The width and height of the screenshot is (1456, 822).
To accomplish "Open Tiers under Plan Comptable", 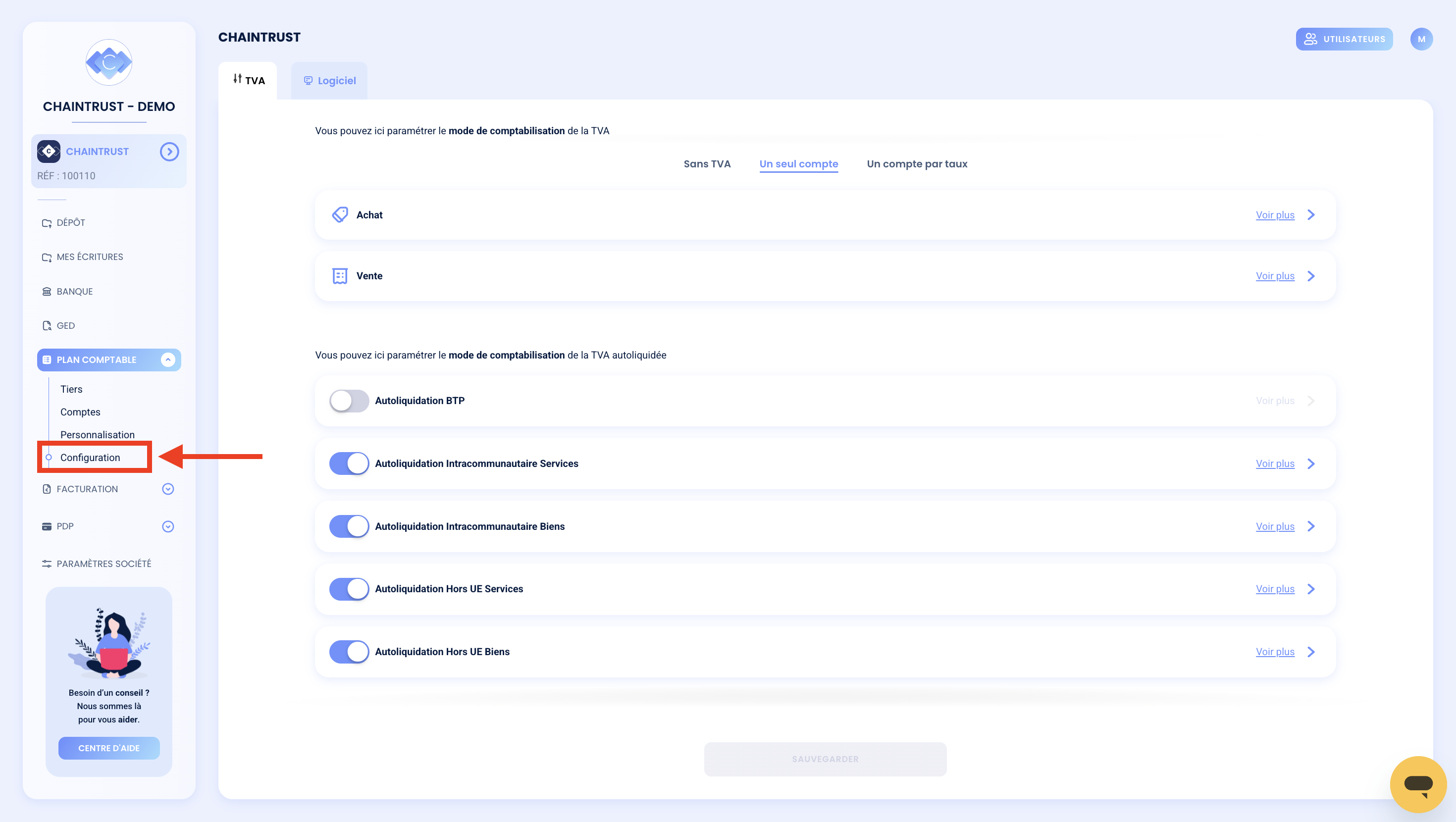I will pos(71,389).
